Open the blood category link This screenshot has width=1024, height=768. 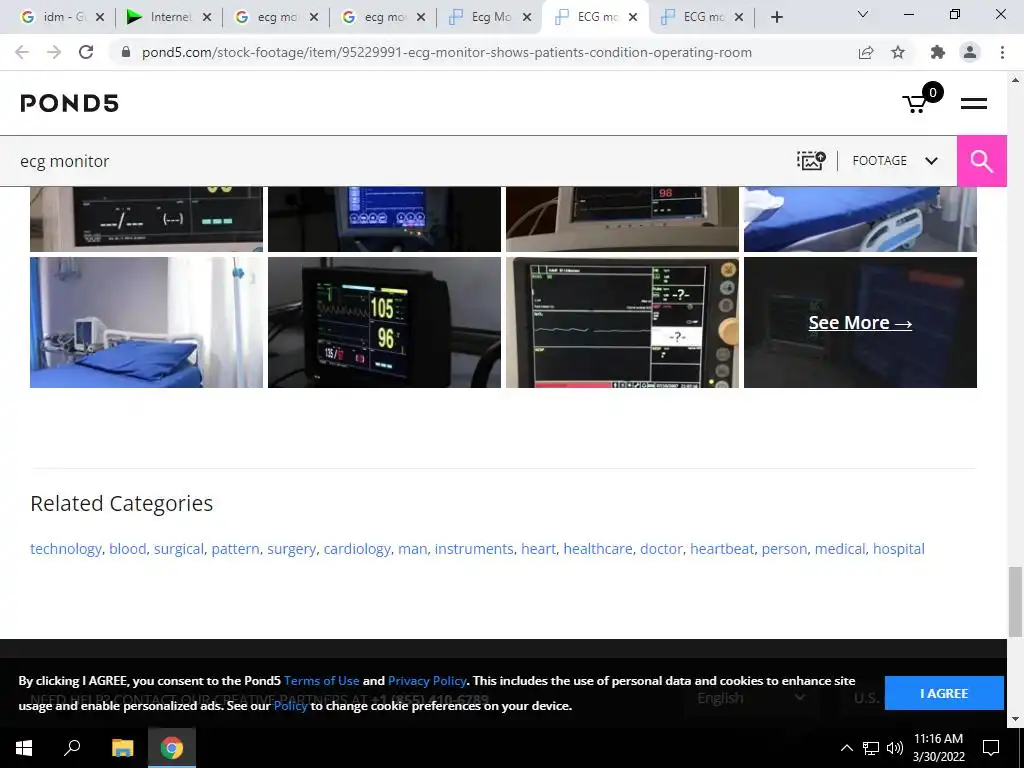pyautogui.click(x=127, y=549)
